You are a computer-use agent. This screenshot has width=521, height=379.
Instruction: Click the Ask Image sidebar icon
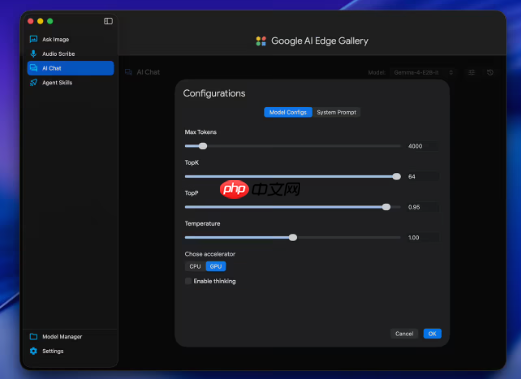coord(33,39)
